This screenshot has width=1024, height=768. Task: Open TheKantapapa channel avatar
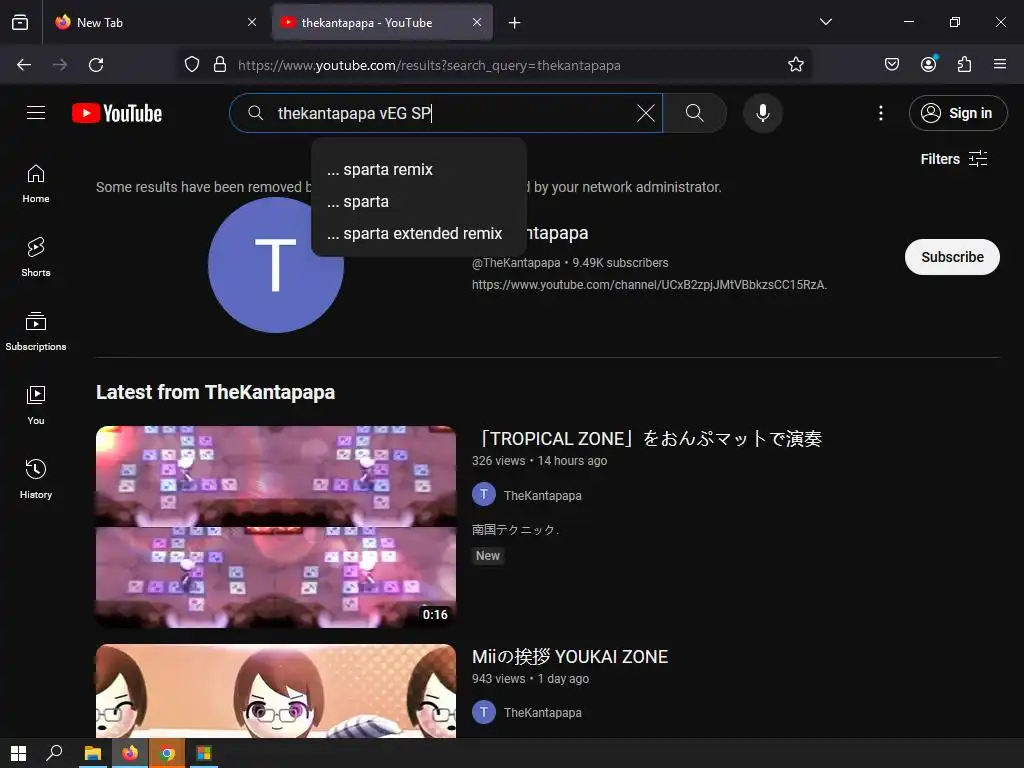point(275,264)
